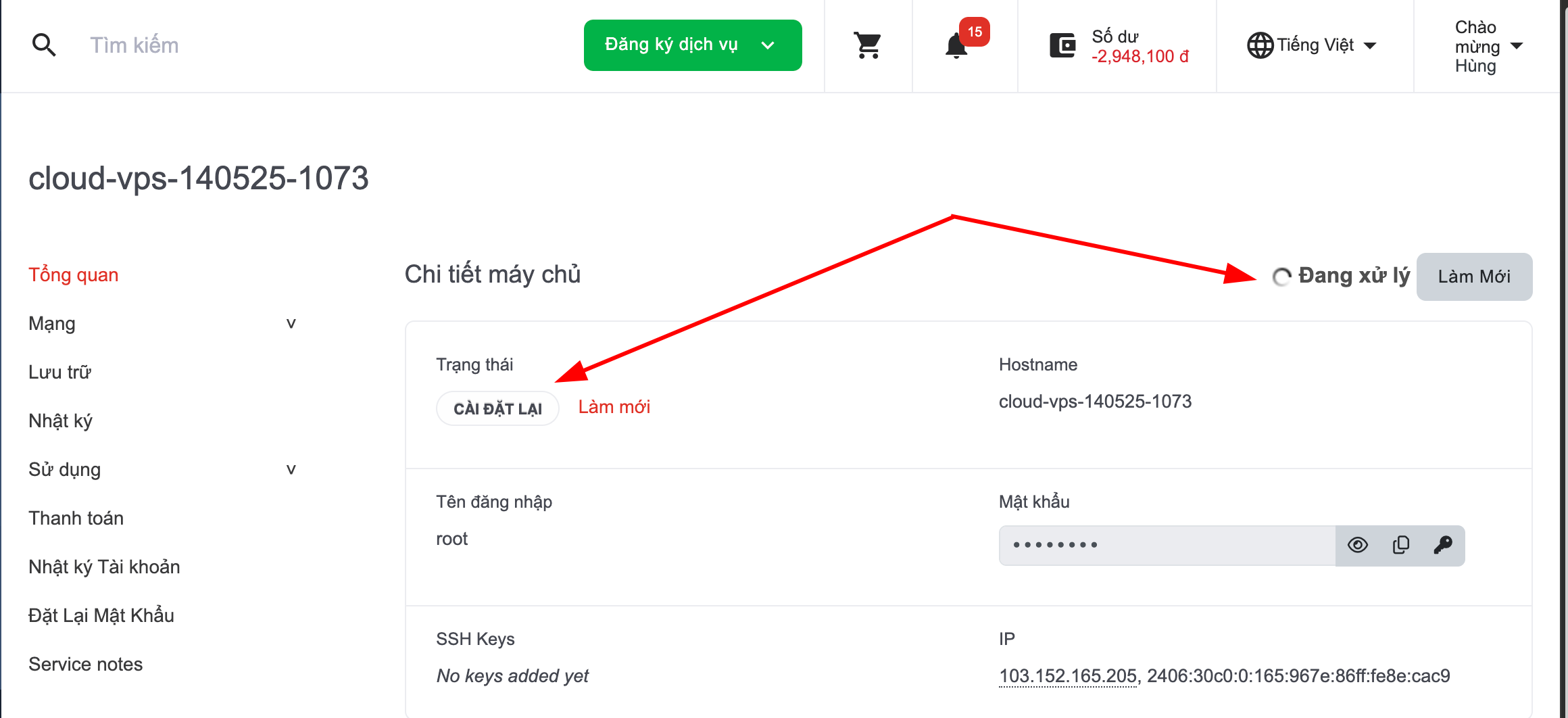Click the globe language icon
Screen dimensions: 1568x718
[1260, 45]
